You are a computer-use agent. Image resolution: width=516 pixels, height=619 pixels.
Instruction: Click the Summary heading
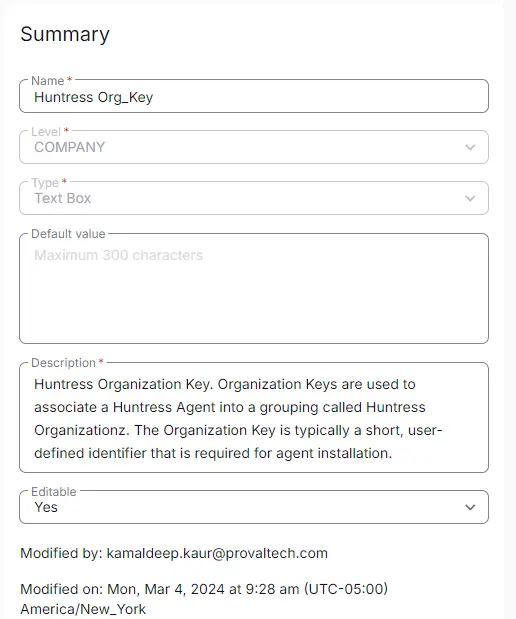pos(65,34)
